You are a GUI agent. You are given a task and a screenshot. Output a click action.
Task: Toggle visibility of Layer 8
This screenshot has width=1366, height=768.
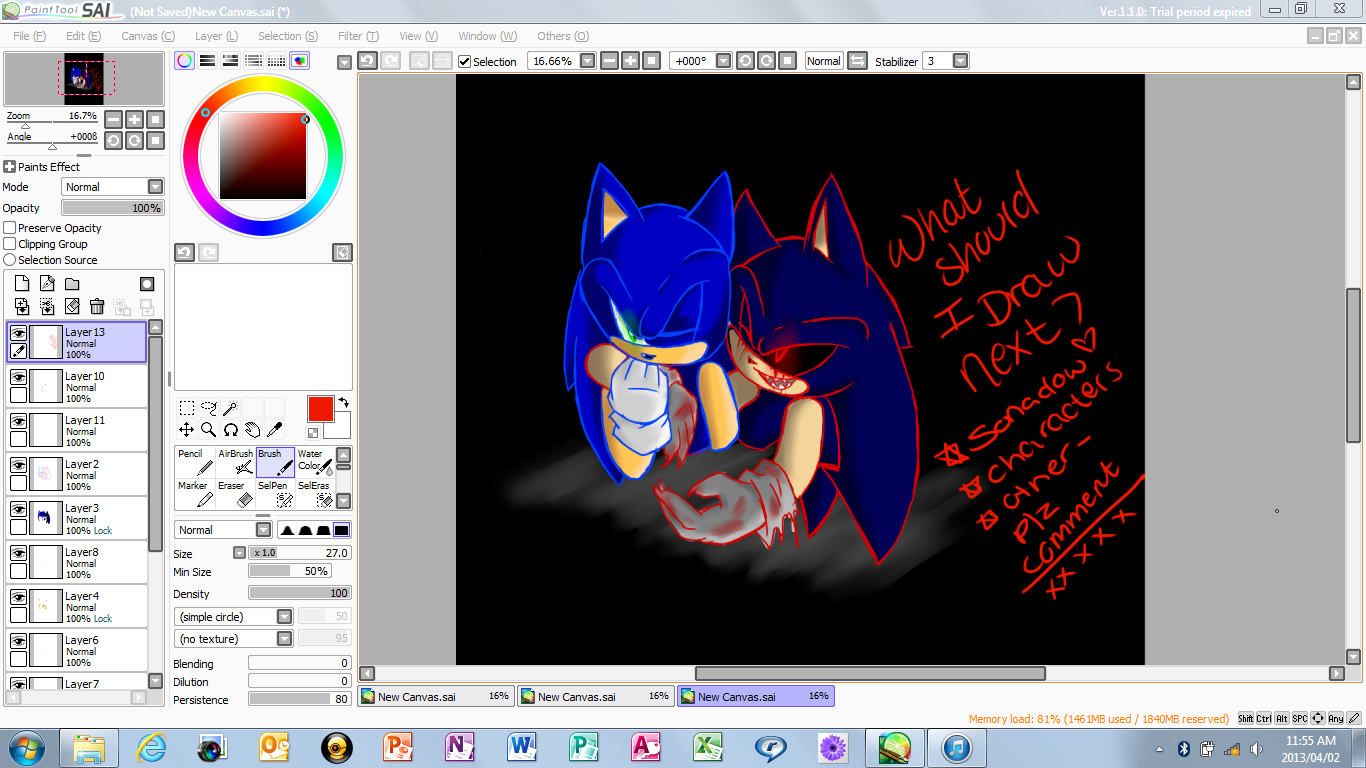click(x=18, y=553)
